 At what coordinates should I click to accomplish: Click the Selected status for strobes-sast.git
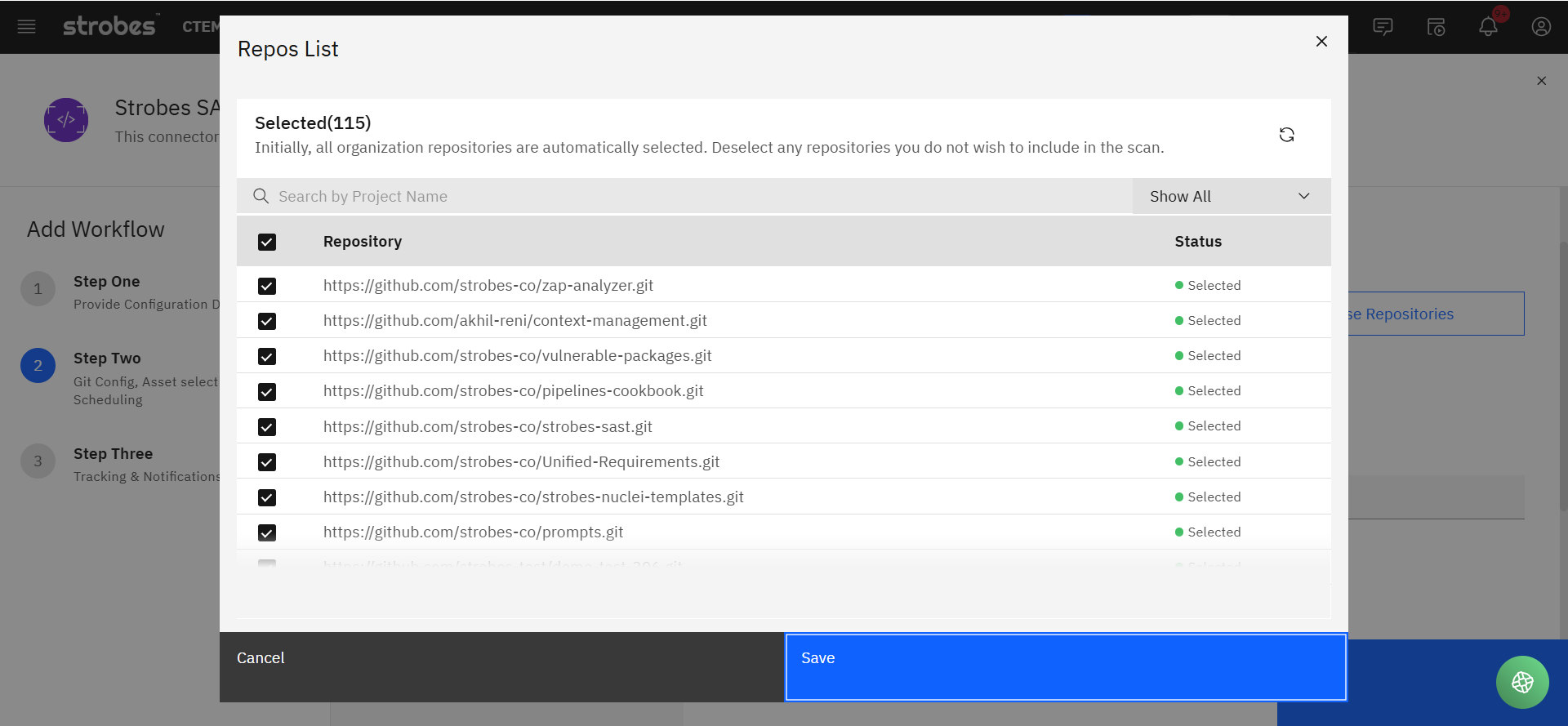point(1208,426)
